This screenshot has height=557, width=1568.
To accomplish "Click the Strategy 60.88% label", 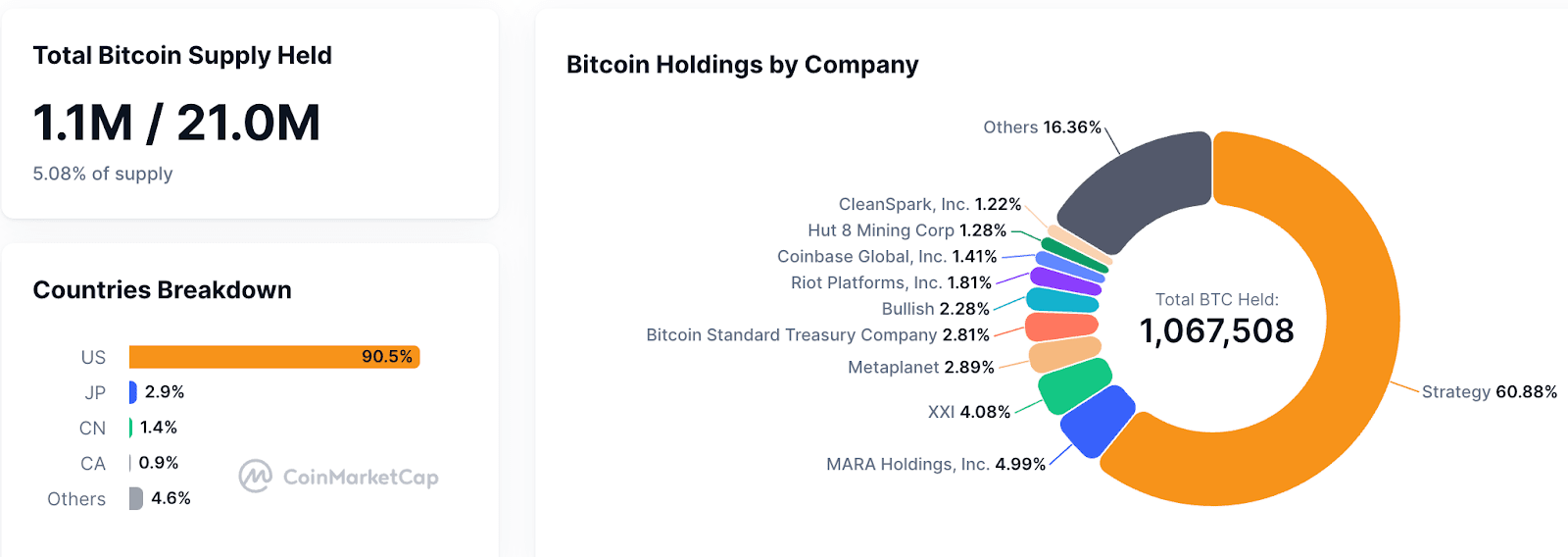I will tap(1489, 391).
